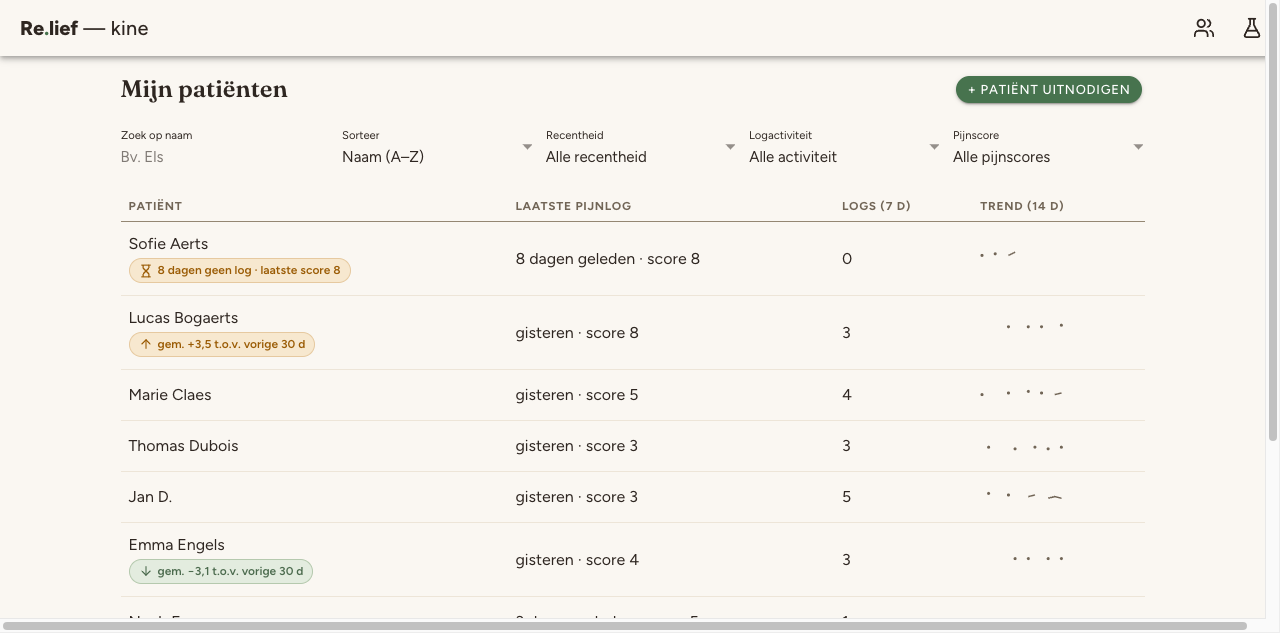
Task: Click the Trend (14 d) column header
Action: [x=1022, y=206]
